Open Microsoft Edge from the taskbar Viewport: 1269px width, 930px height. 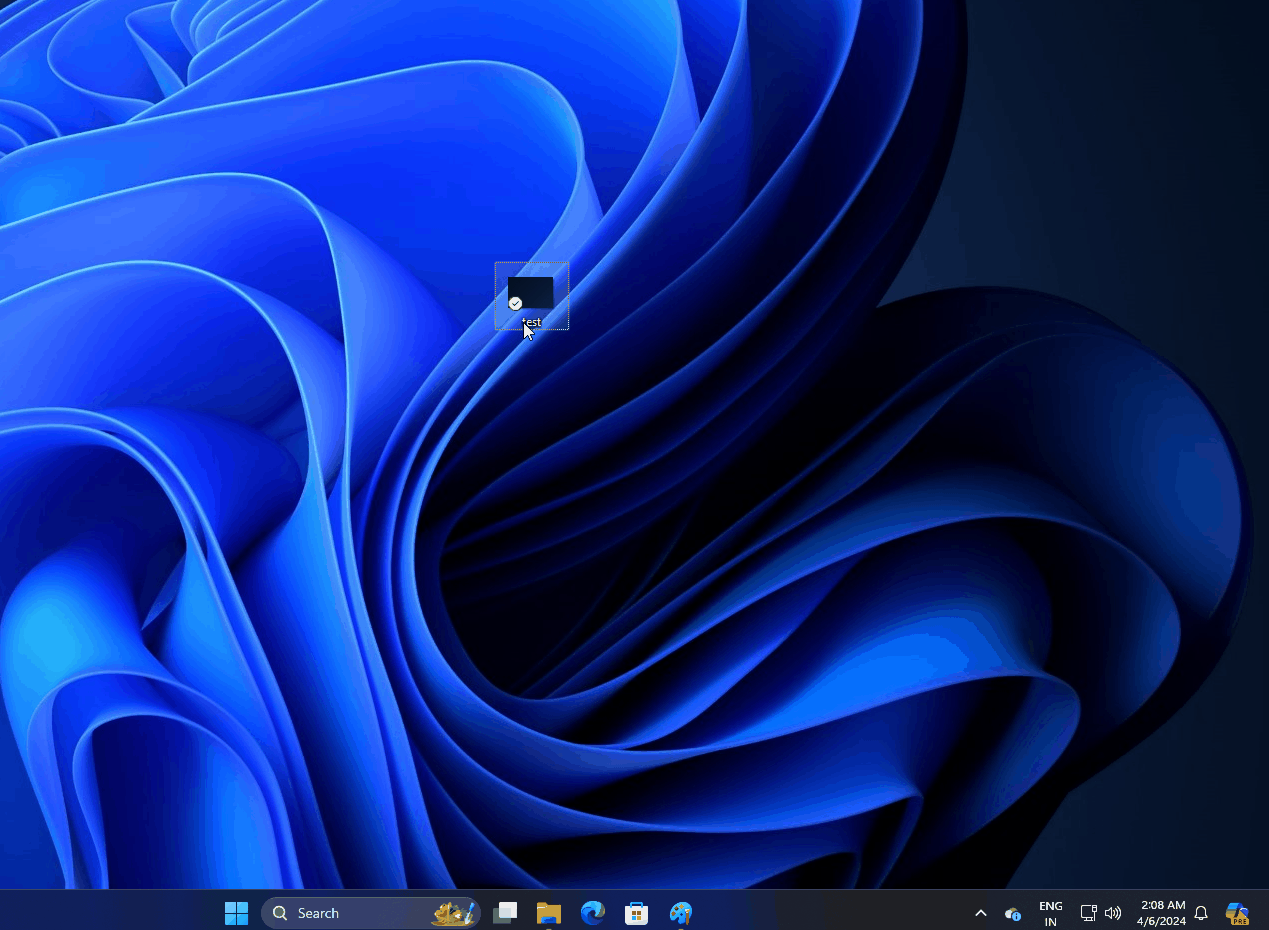click(593, 913)
